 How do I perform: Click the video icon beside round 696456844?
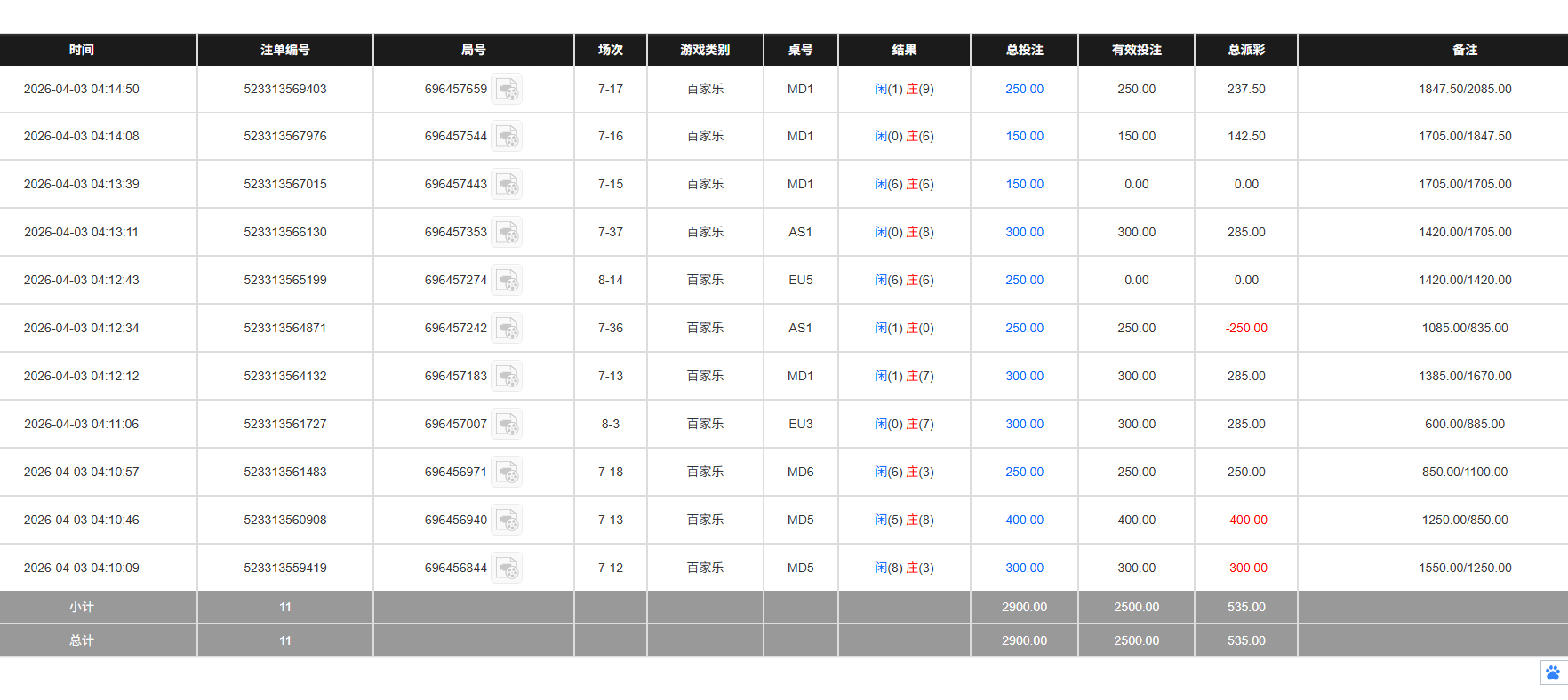pyautogui.click(x=507, y=569)
